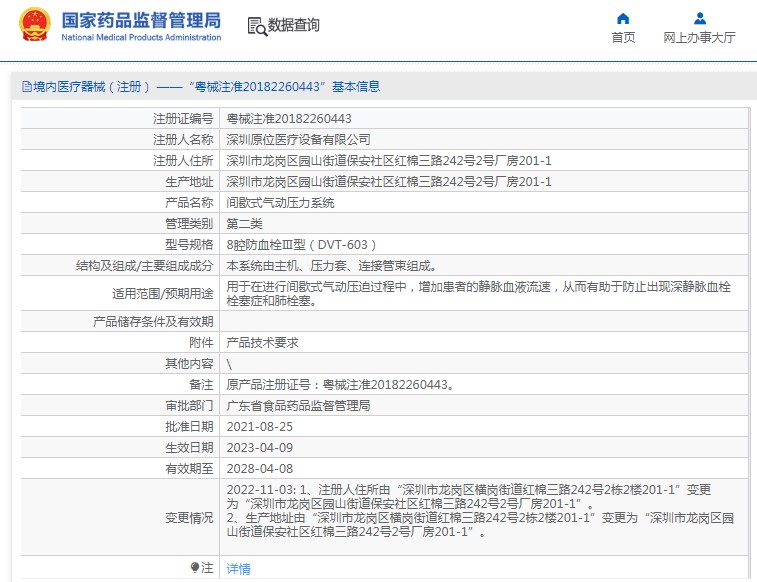
Task: Click the 产品储存条件及有效期 label
Action: 153,322
